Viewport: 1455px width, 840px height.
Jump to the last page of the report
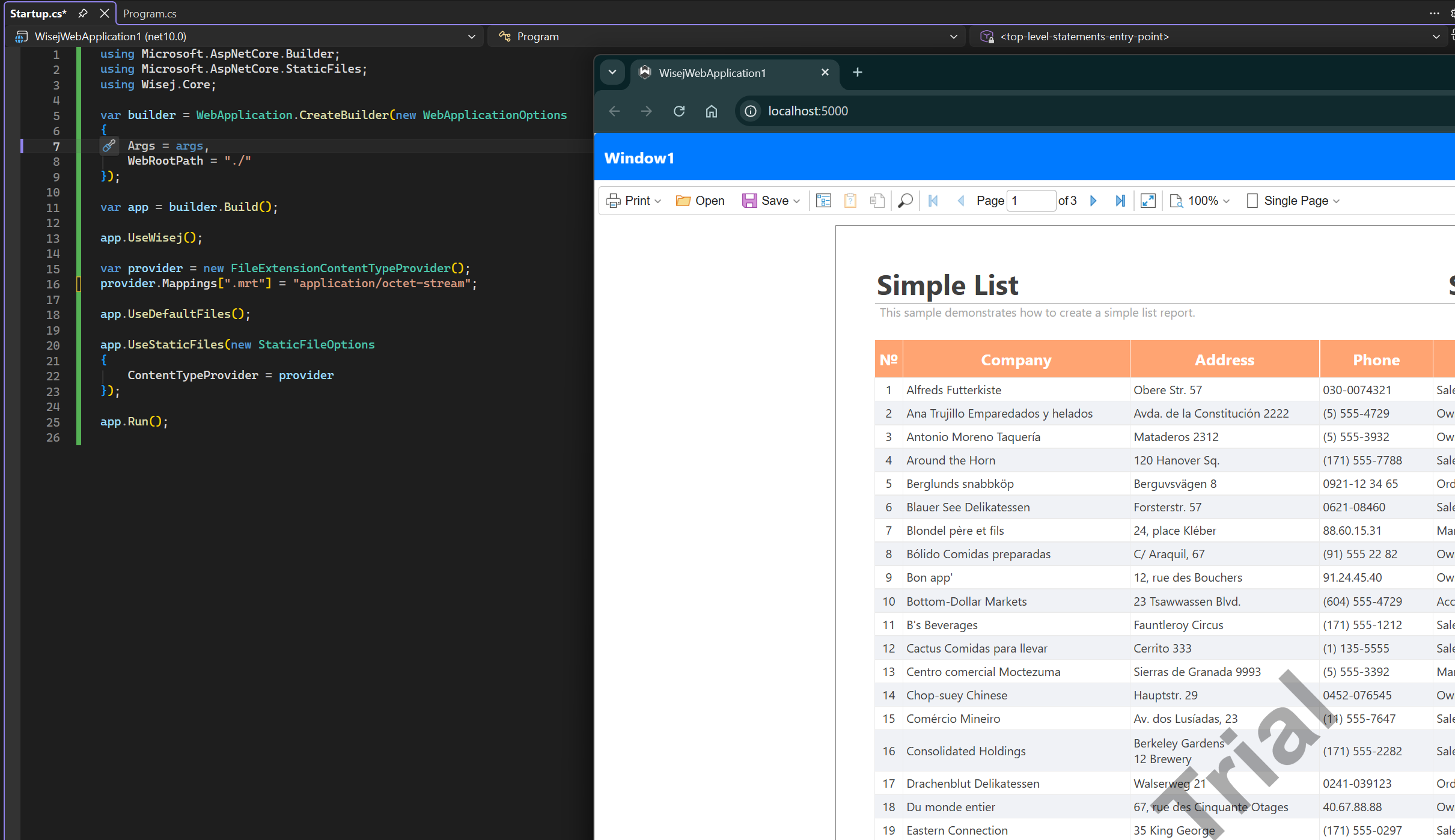(x=1120, y=200)
